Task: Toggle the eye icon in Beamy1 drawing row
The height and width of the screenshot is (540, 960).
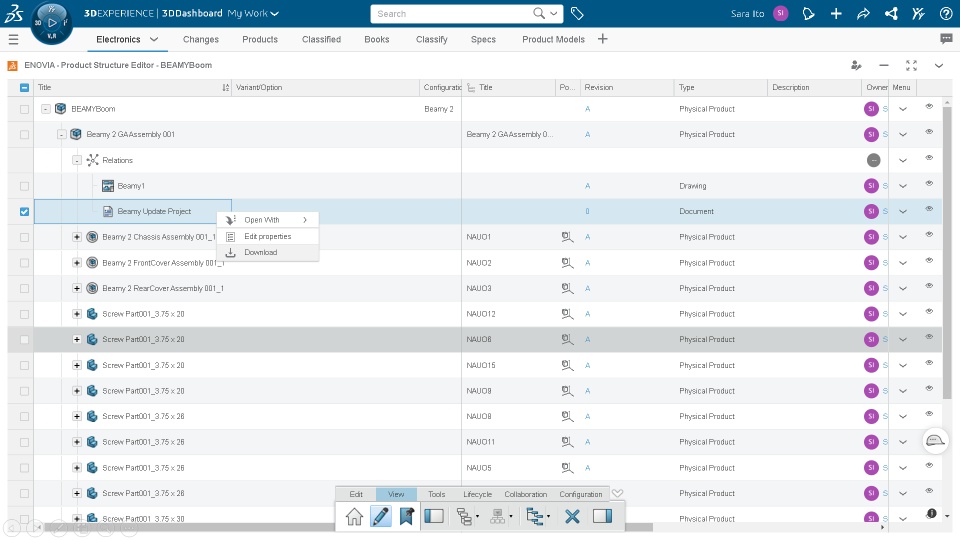Action: [x=929, y=184]
